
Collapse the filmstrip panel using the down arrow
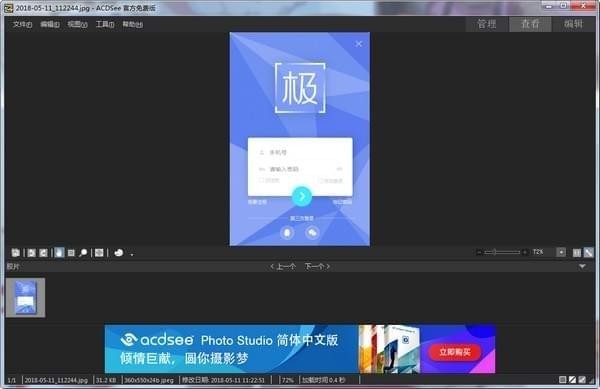pos(582,266)
